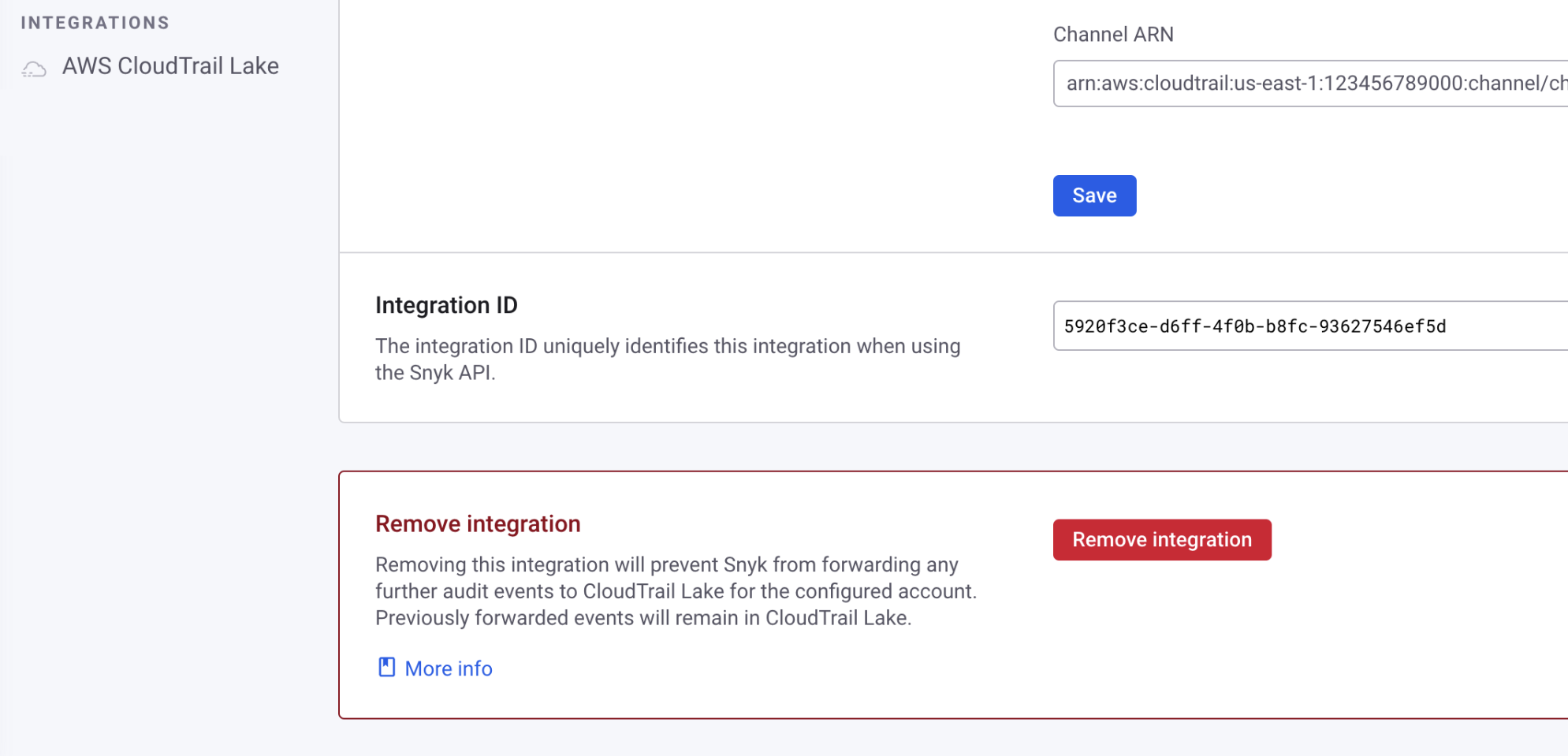This screenshot has height=756, width=1568.
Task: Click the cloud icon beside AWS CloudTrail Lake
Action: click(33, 69)
